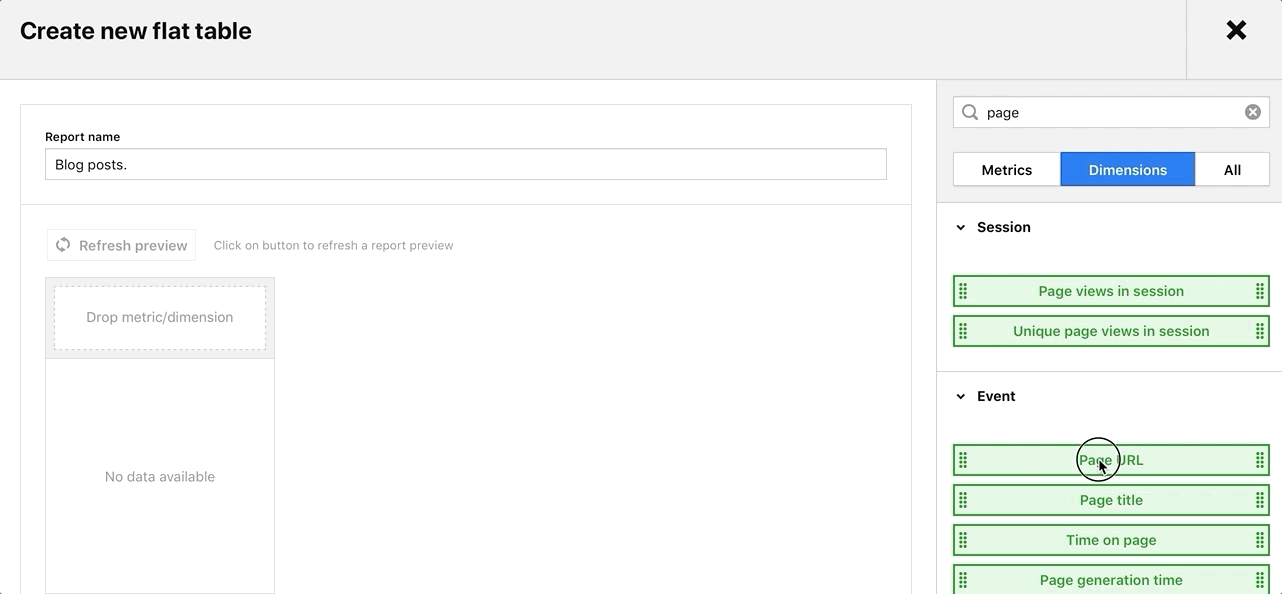Select Unique page views in session dimension
Image resolution: width=1282 pixels, height=594 pixels.
1111,331
